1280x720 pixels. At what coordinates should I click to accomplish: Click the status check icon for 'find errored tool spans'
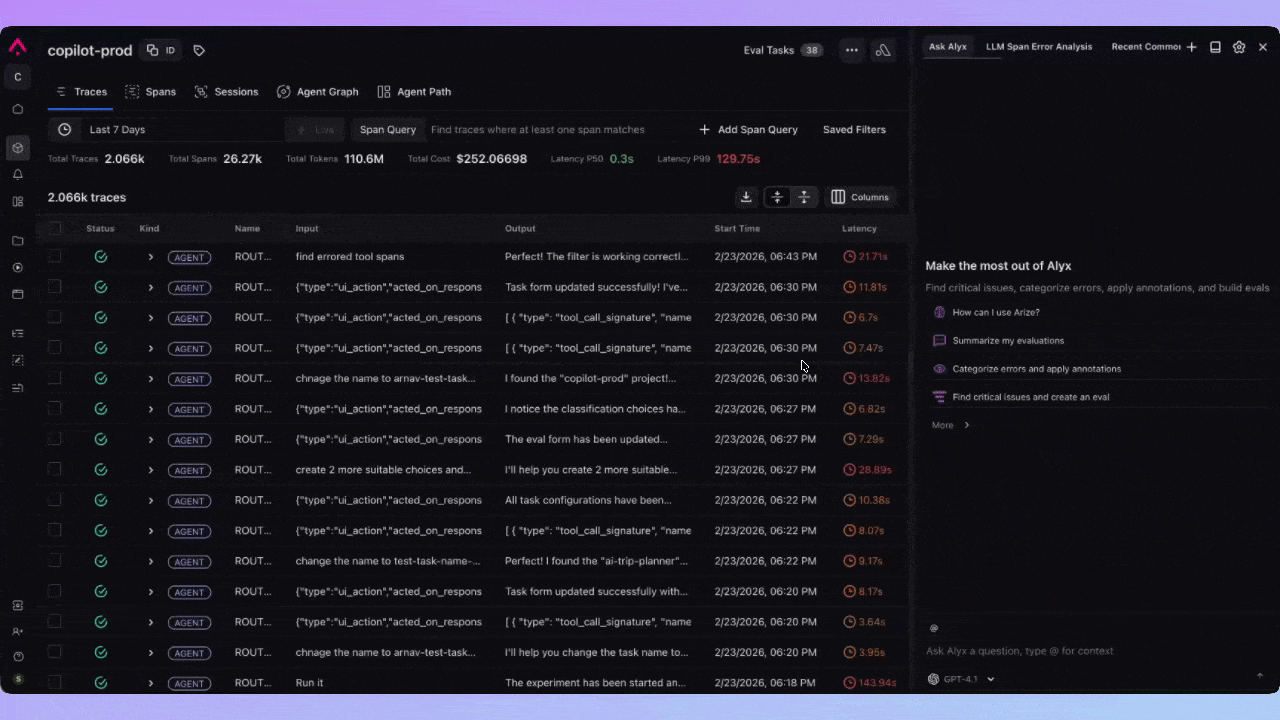(101, 257)
